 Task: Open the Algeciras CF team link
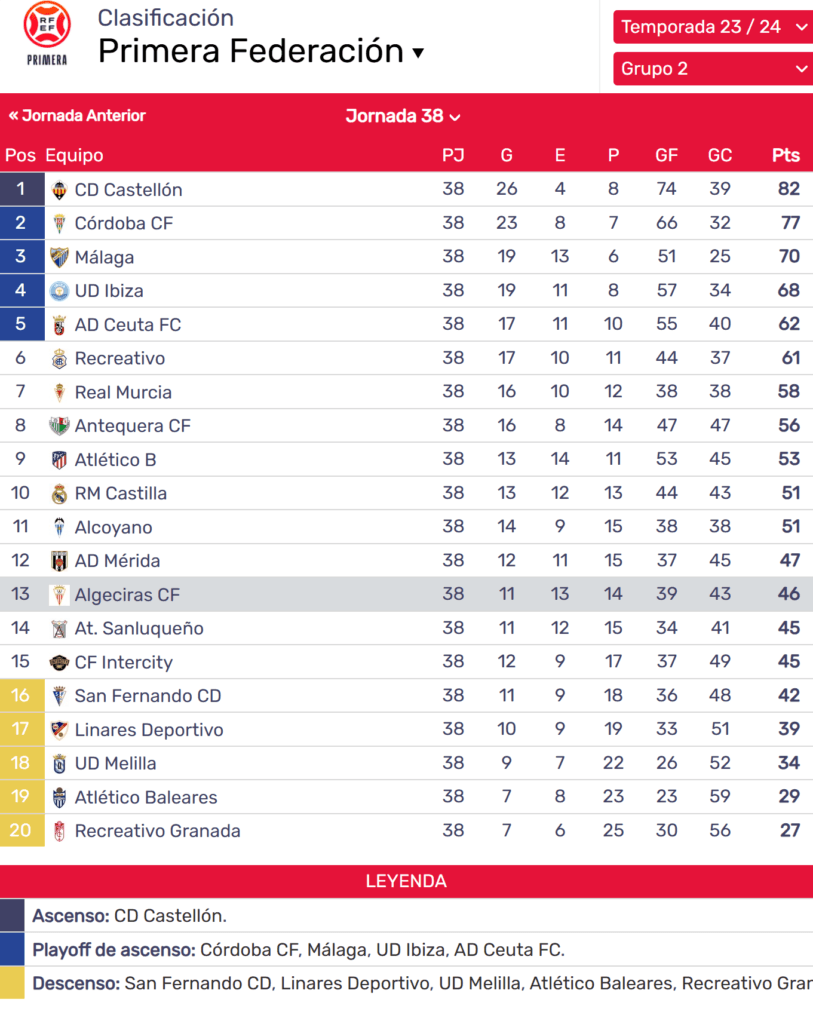point(127,595)
